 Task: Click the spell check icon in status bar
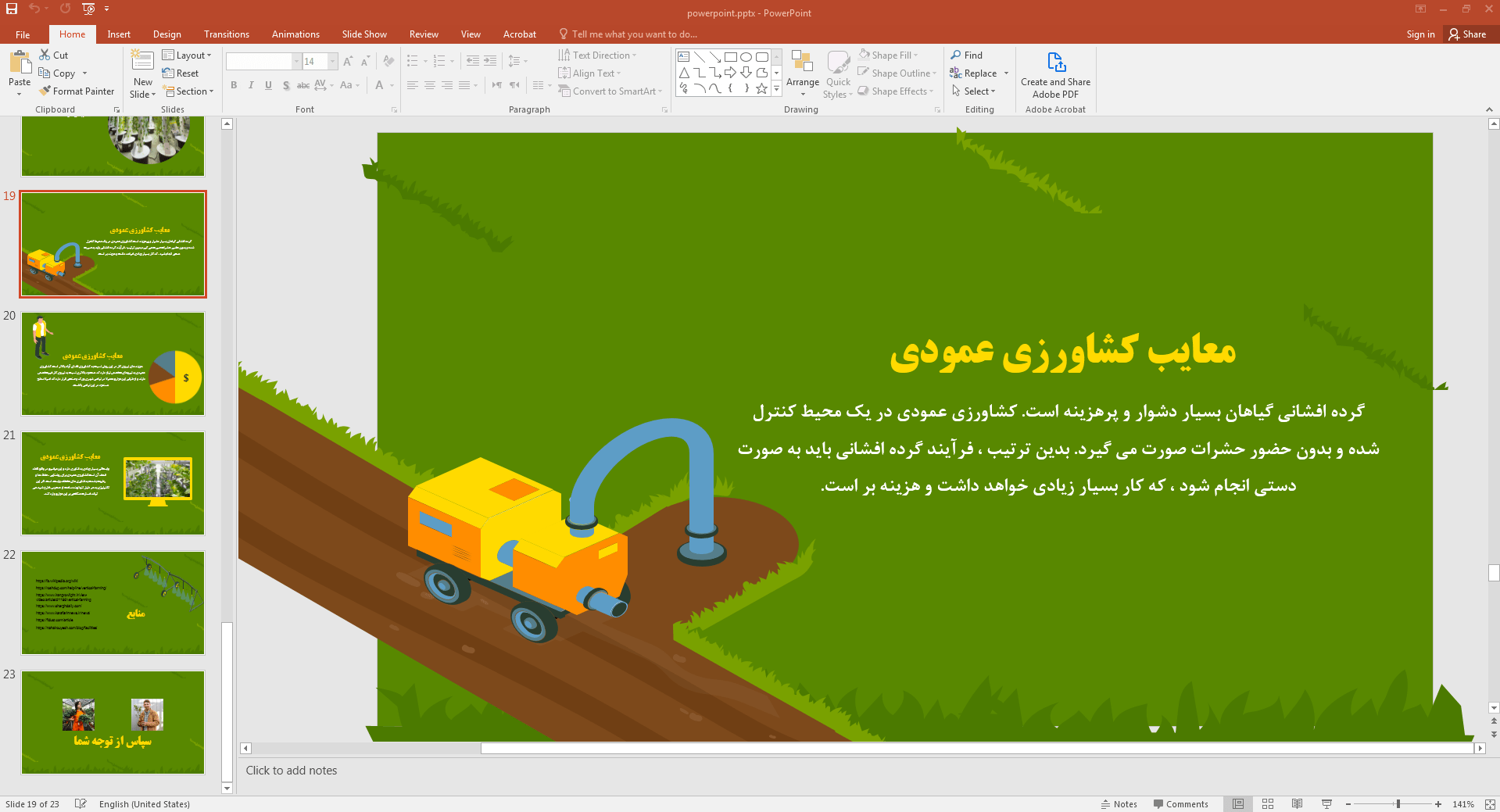81,803
